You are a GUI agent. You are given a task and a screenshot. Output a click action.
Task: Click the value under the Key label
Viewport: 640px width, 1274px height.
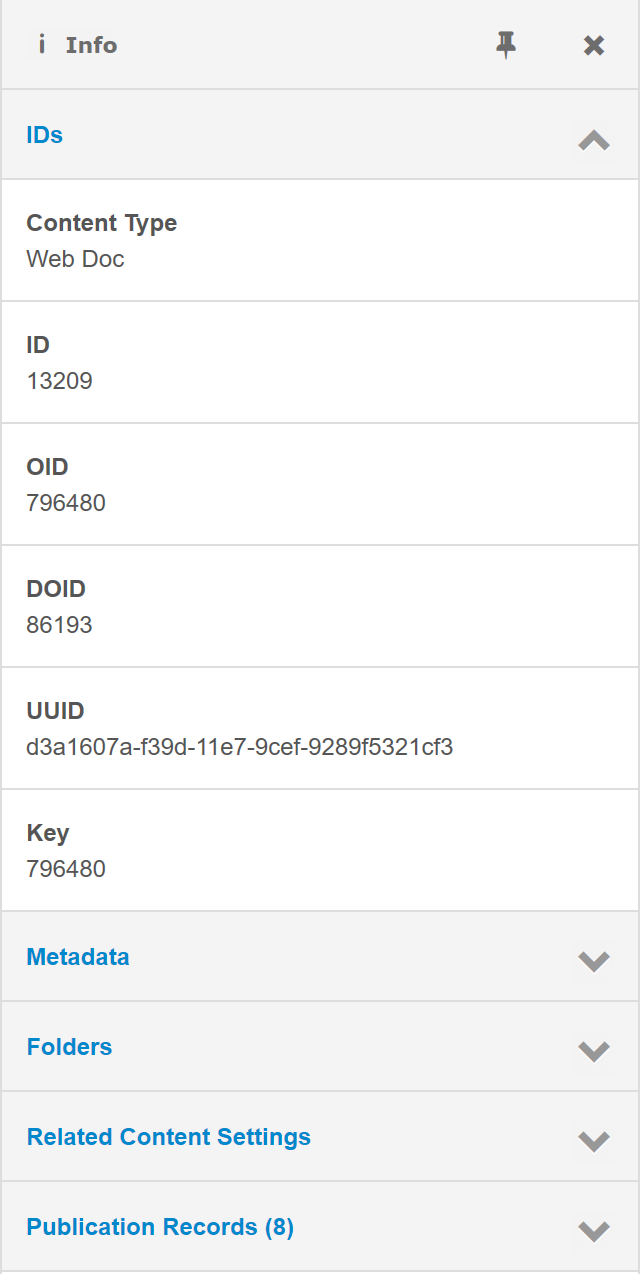click(x=66, y=869)
